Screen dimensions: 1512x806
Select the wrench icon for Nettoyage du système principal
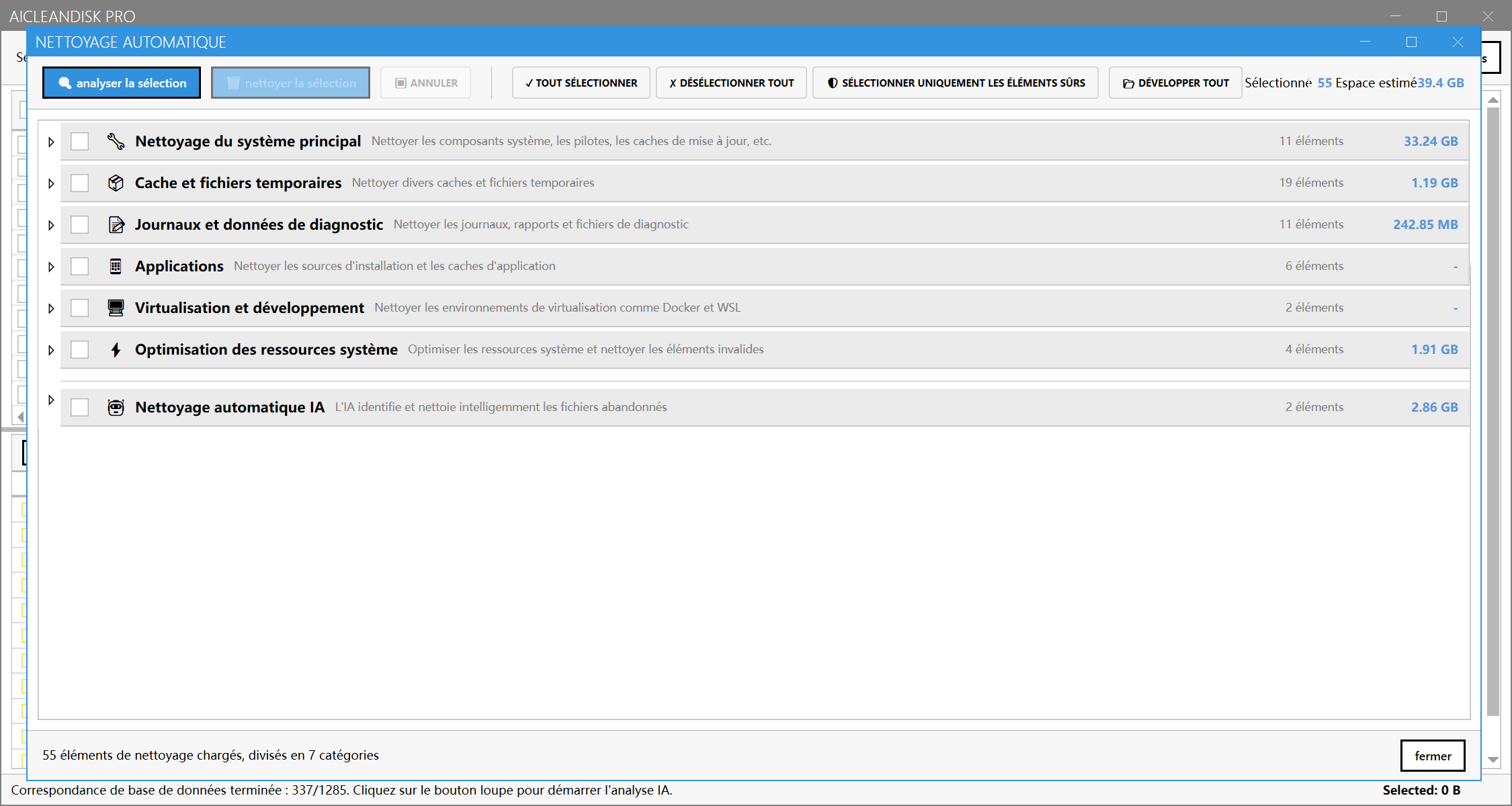pyautogui.click(x=116, y=141)
